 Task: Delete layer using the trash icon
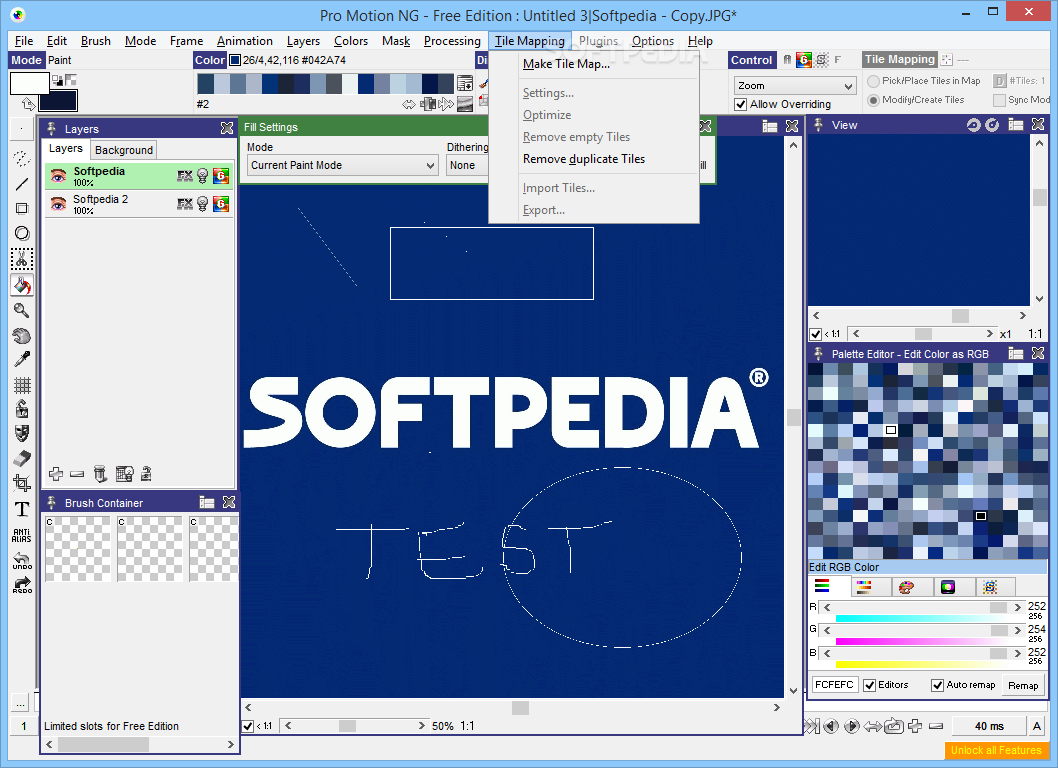(x=100, y=474)
